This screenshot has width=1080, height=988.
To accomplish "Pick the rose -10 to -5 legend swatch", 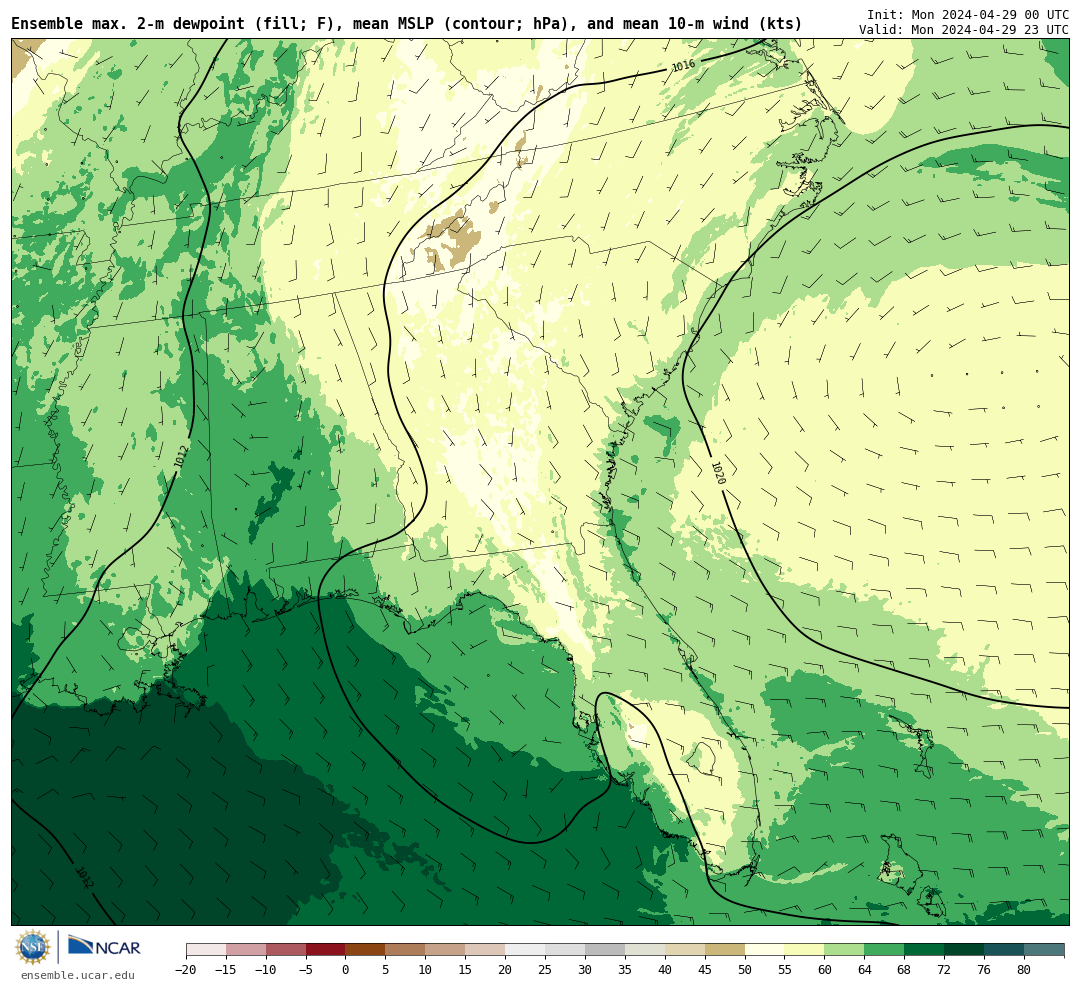I will 286,949.
